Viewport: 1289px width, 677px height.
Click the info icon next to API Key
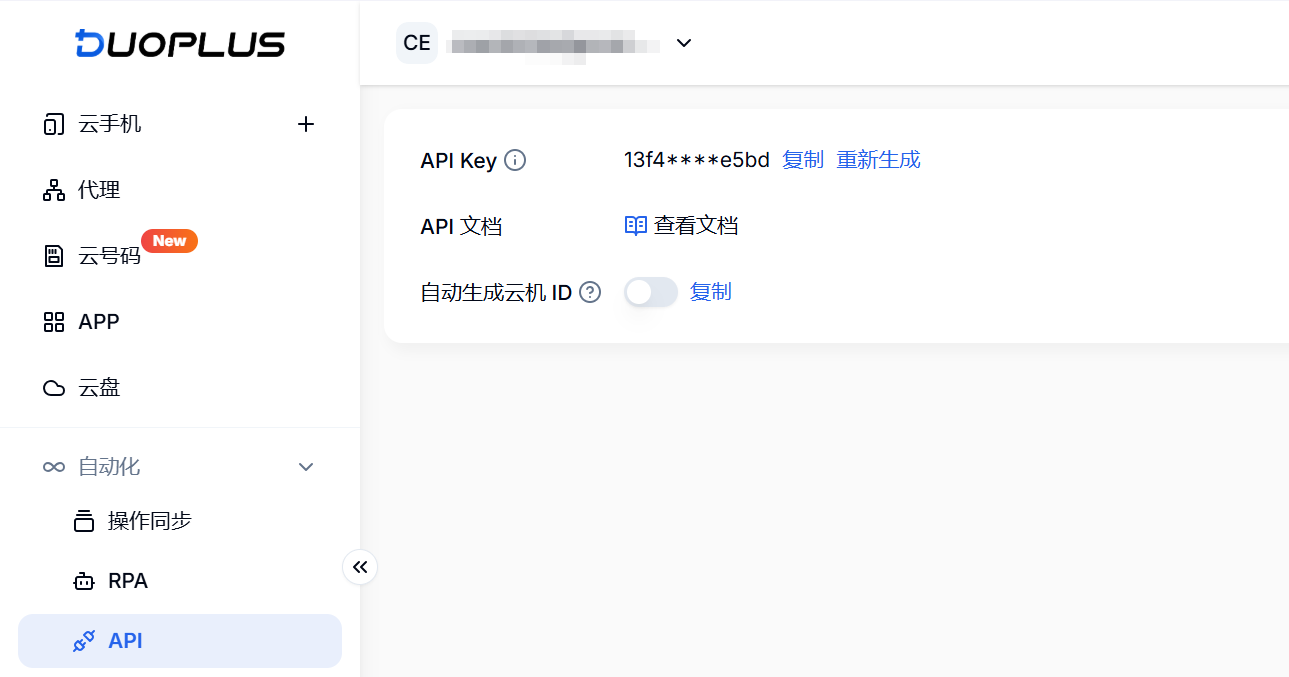[x=515, y=160]
